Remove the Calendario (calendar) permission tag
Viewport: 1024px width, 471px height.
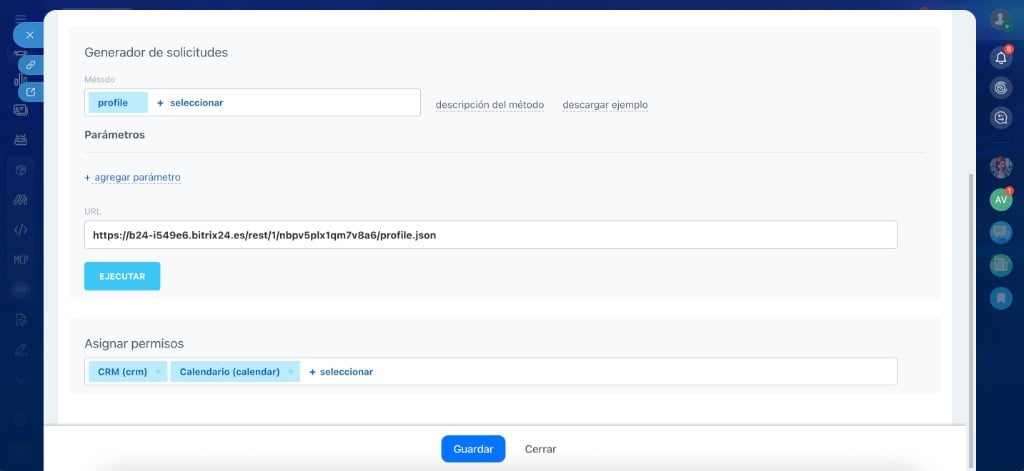tap(291, 372)
